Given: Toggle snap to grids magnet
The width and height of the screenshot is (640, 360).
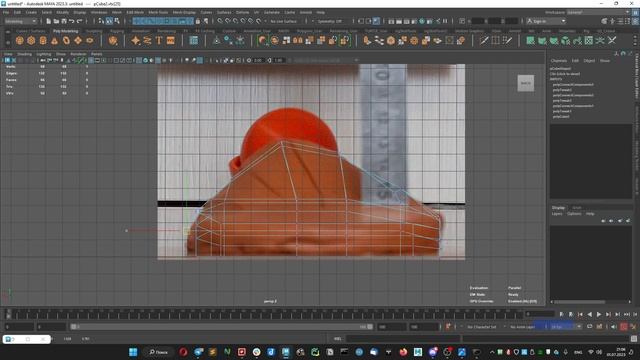Looking at the screenshot, I should [220, 21].
